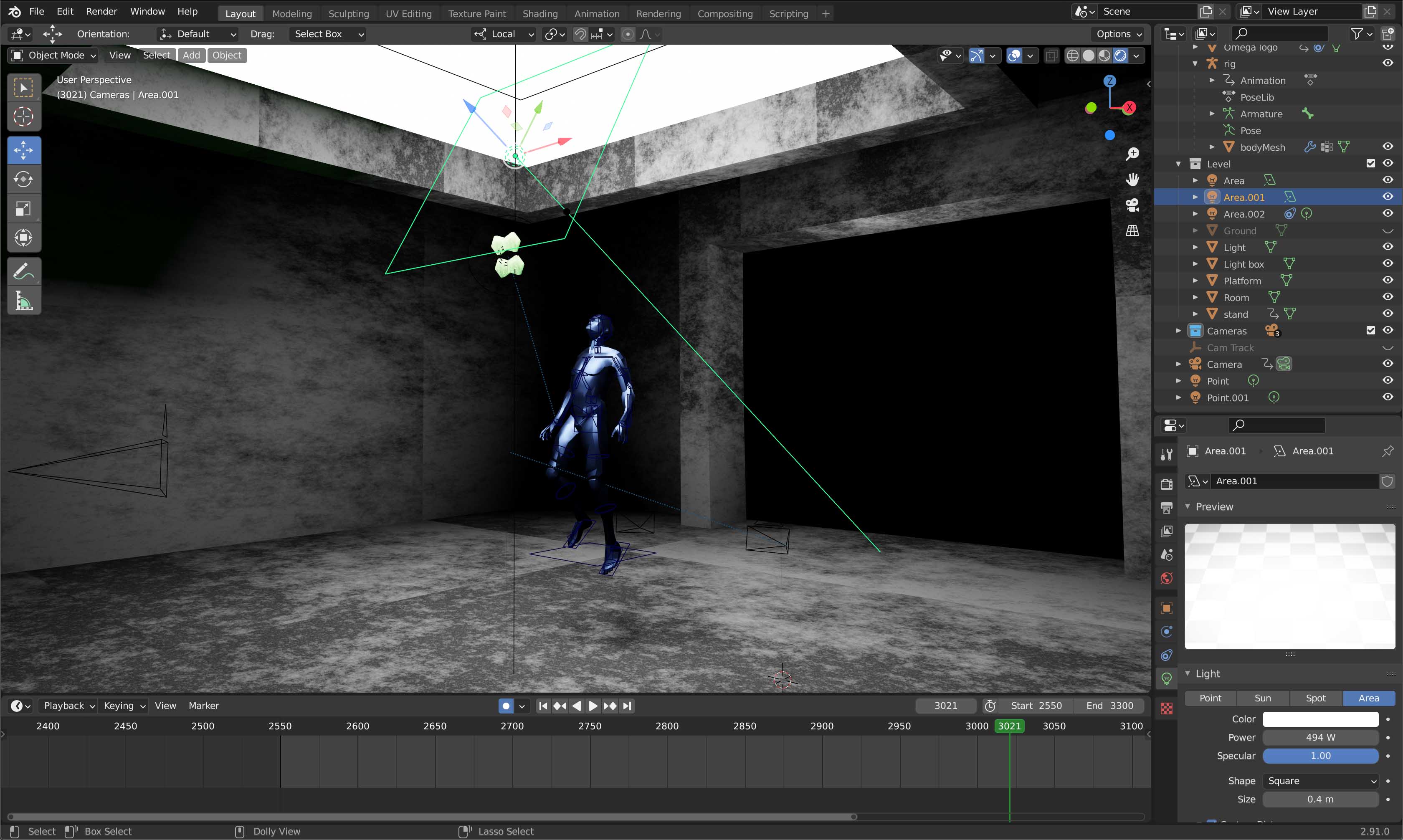Open the Object Data light properties tab

(1166, 679)
